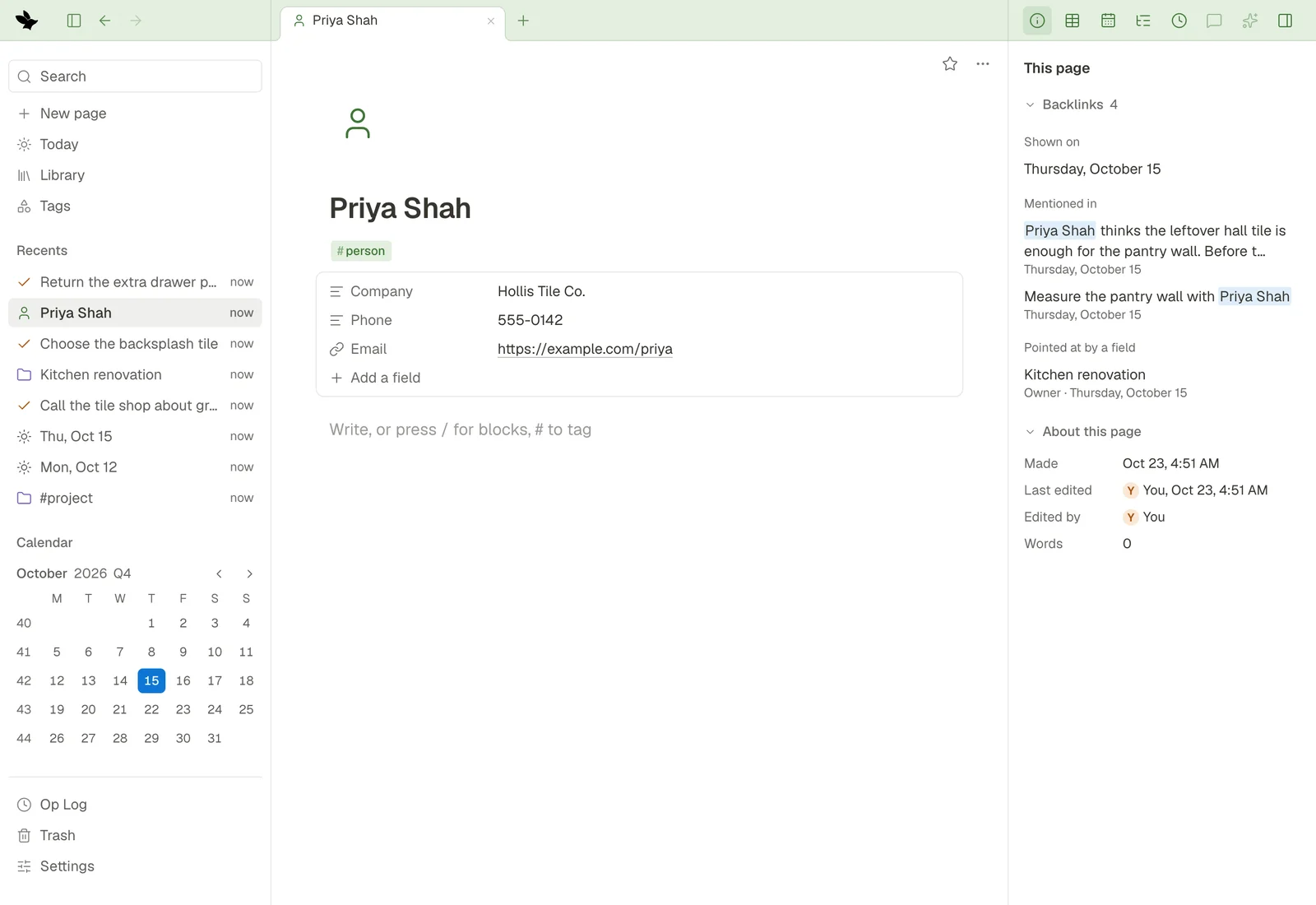Go back with the left arrow
The width and height of the screenshot is (1316, 905).
click(104, 21)
